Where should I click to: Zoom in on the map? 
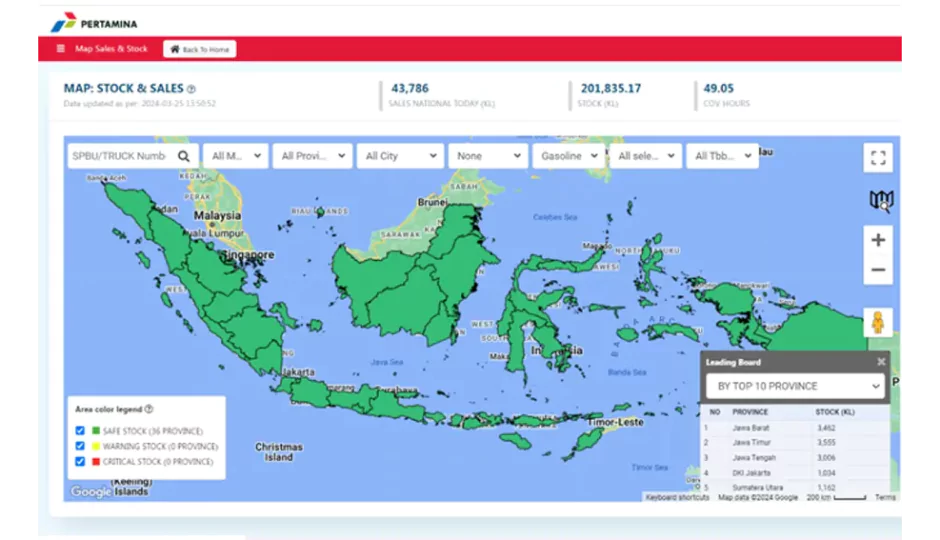[x=878, y=240]
